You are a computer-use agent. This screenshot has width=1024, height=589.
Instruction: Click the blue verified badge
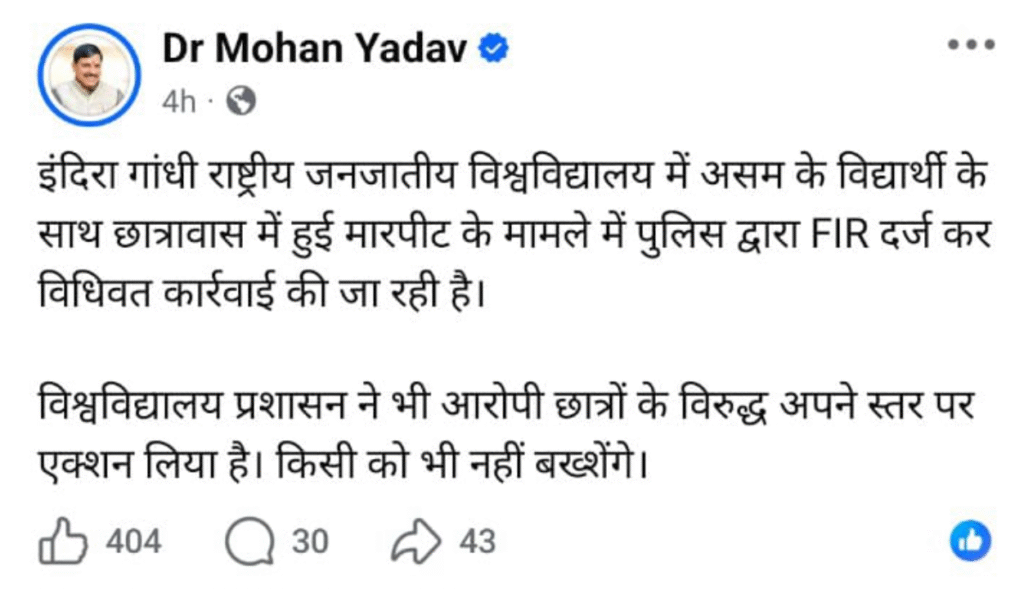pyautogui.click(x=495, y=48)
